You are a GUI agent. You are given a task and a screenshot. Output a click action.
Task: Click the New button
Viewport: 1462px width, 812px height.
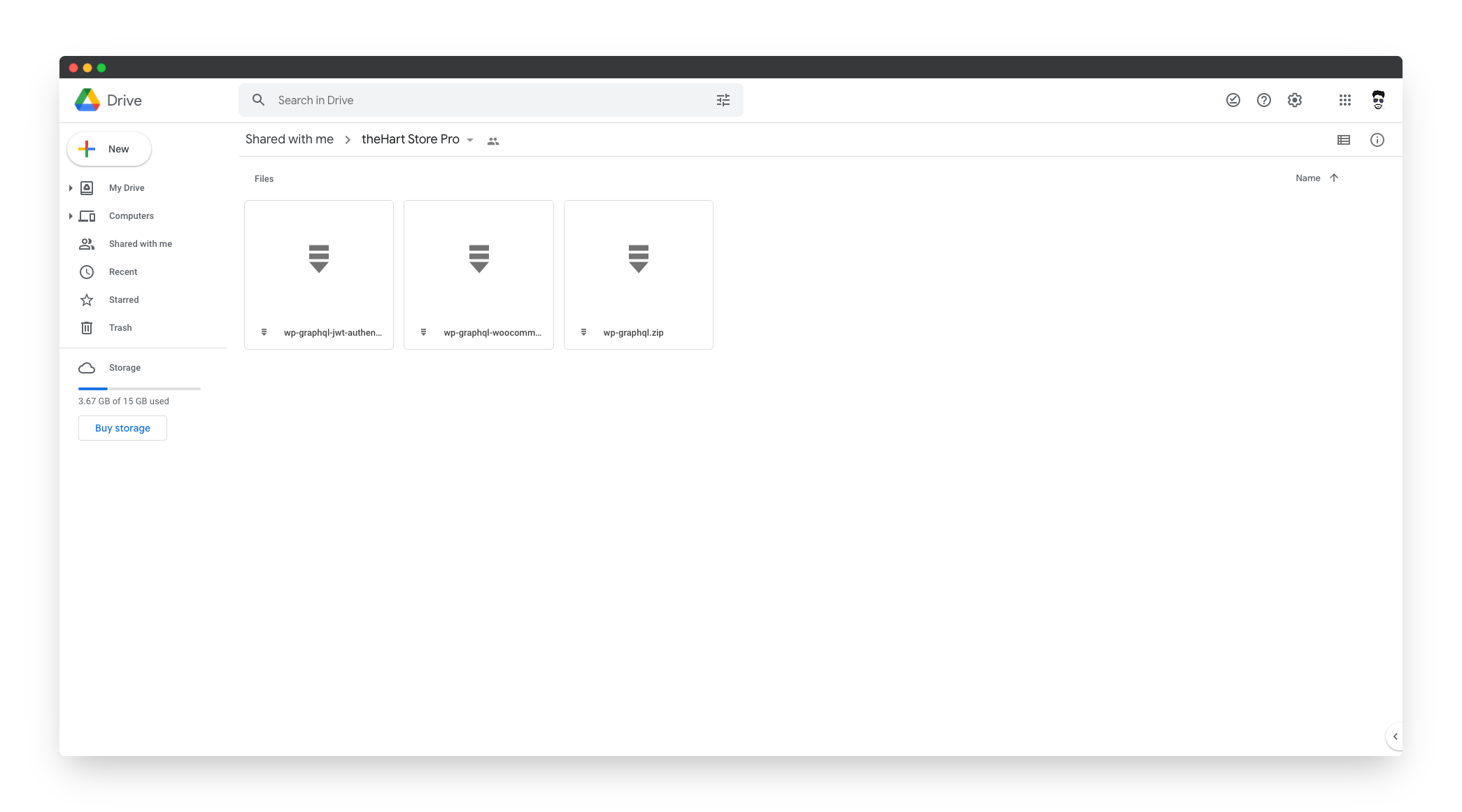click(x=108, y=149)
